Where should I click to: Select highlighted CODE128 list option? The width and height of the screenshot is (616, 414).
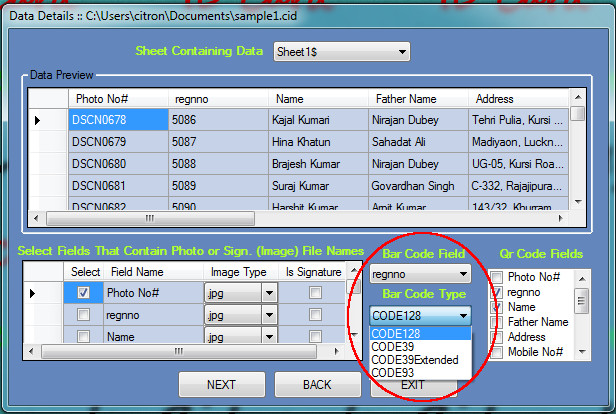396,334
